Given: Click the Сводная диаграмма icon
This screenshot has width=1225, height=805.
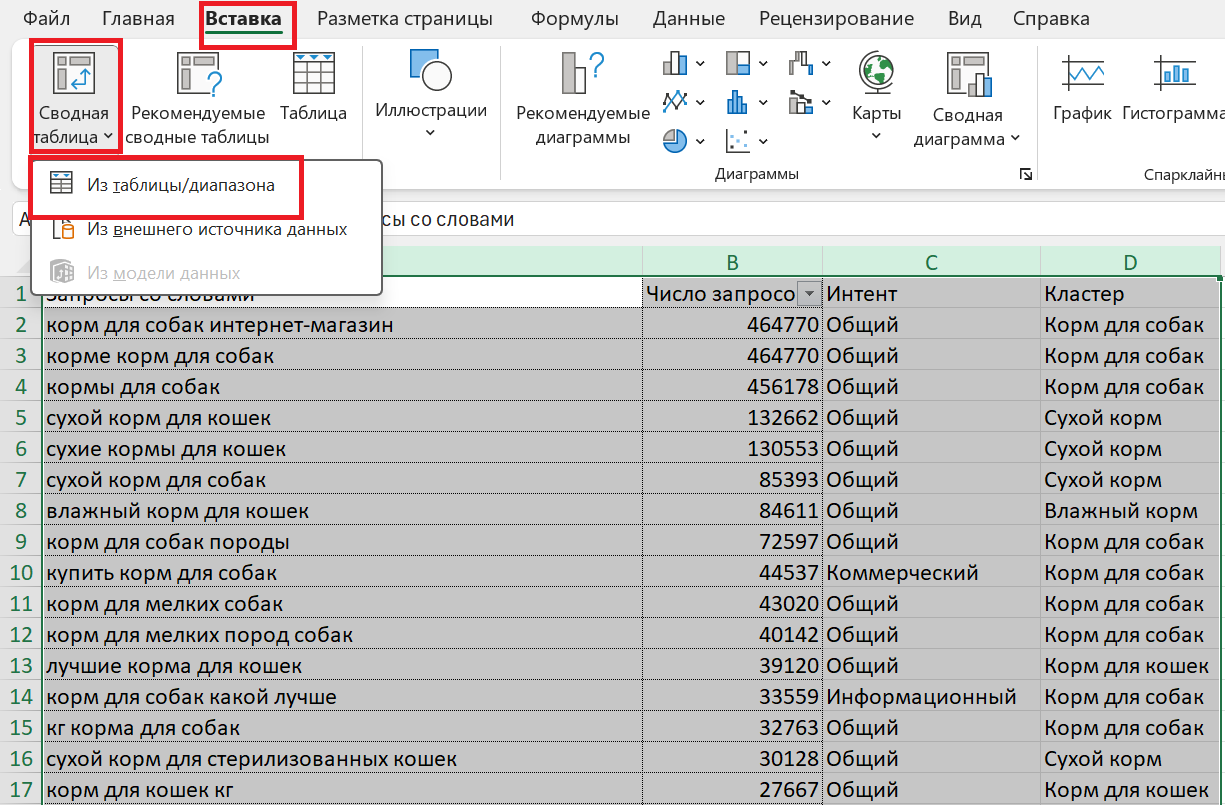Looking at the screenshot, I should (967, 75).
